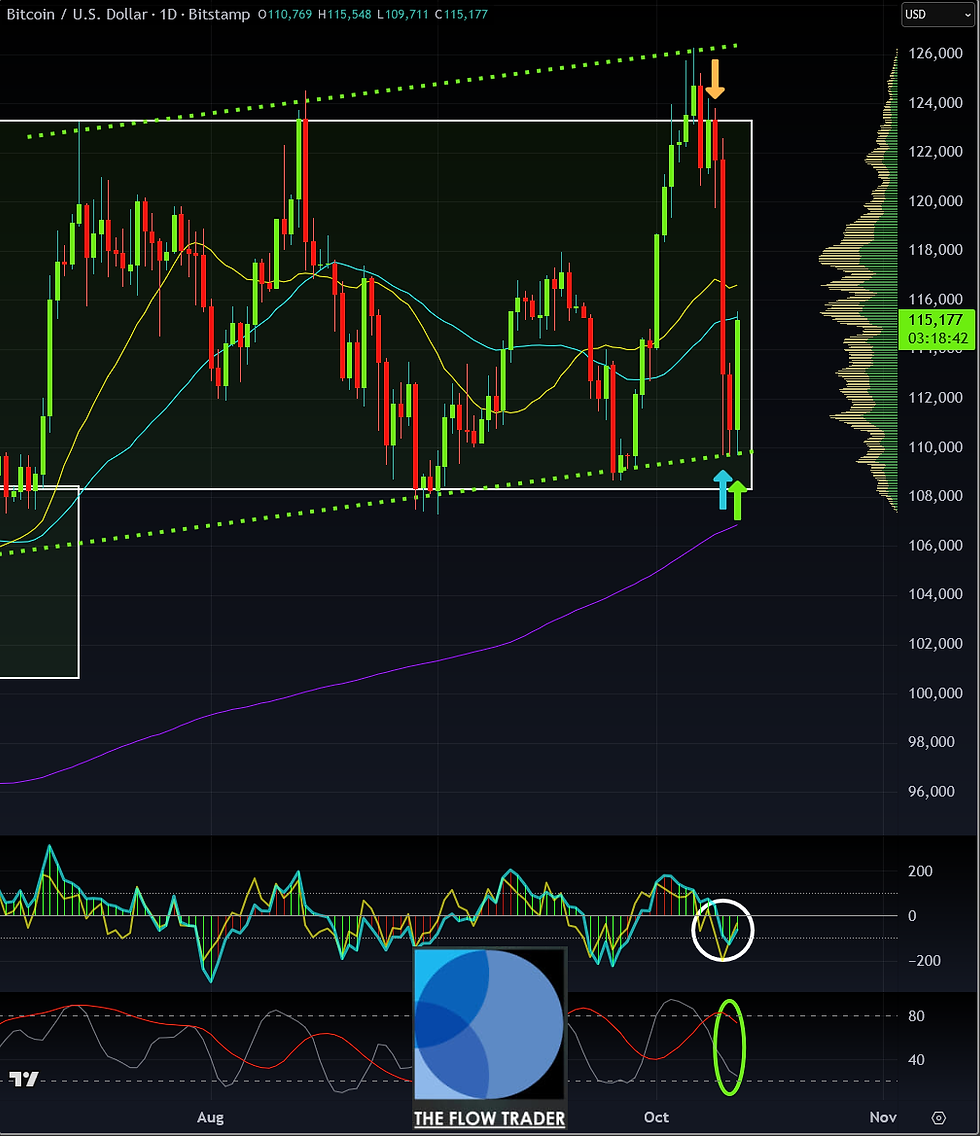
Task: Click the 104,000 price axis label
Action: click(935, 594)
